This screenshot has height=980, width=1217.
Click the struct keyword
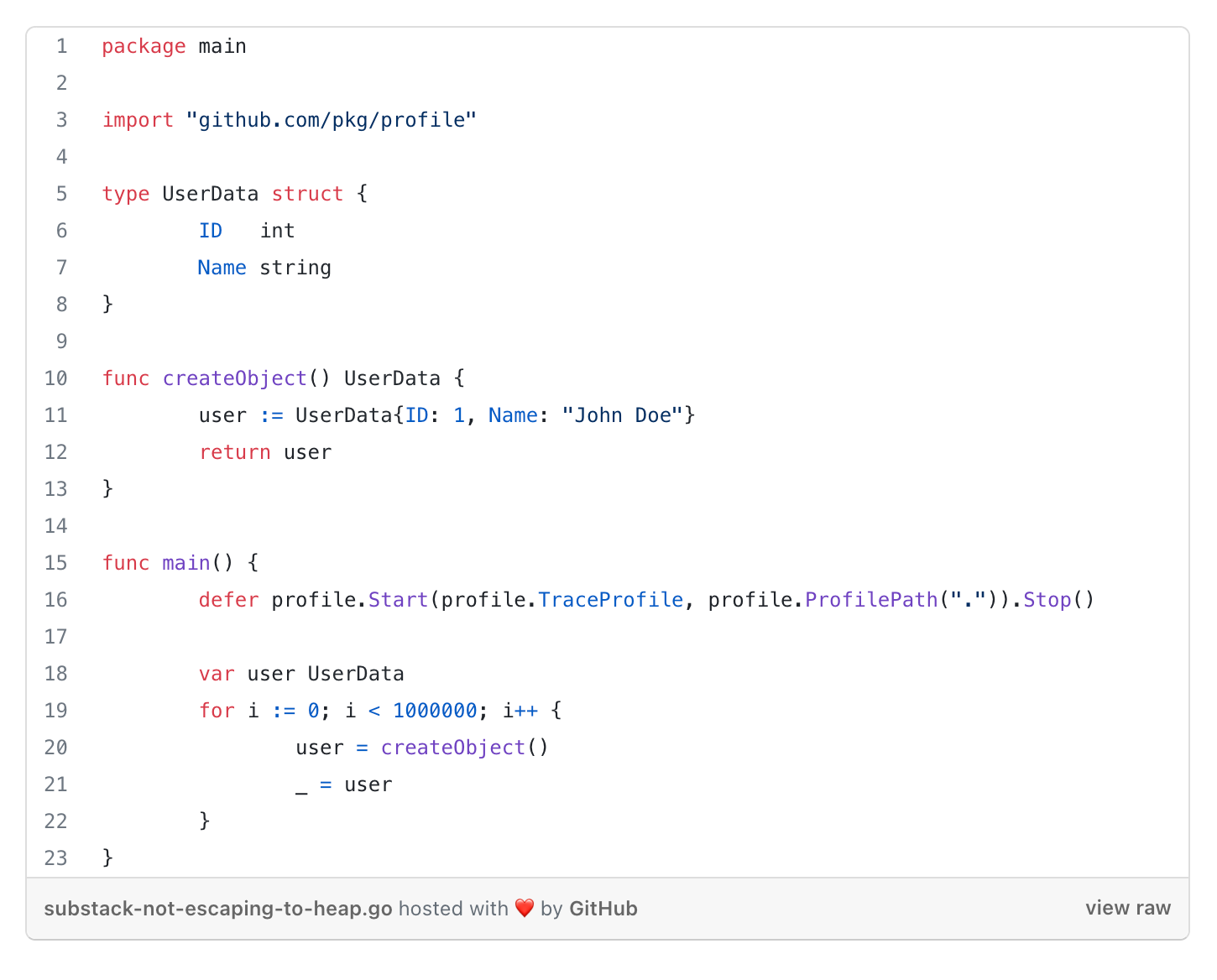(307, 194)
